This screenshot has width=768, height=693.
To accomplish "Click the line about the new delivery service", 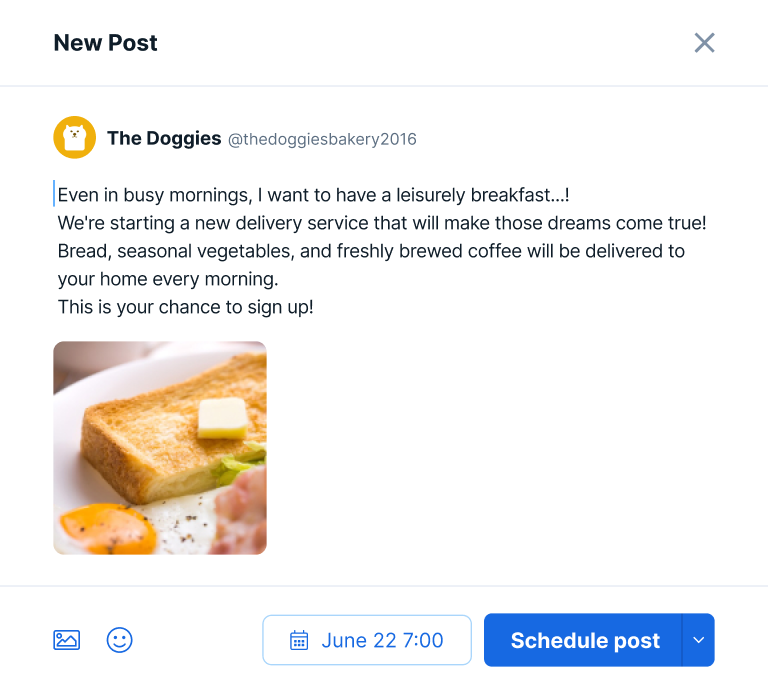I will click(x=381, y=223).
